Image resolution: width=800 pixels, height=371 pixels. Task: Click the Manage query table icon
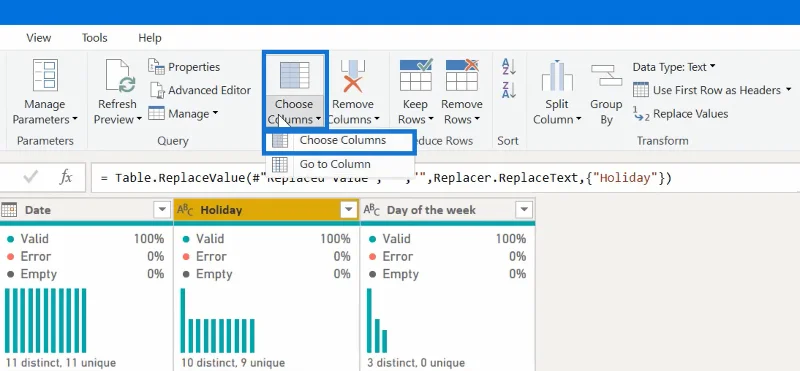tap(156, 113)
